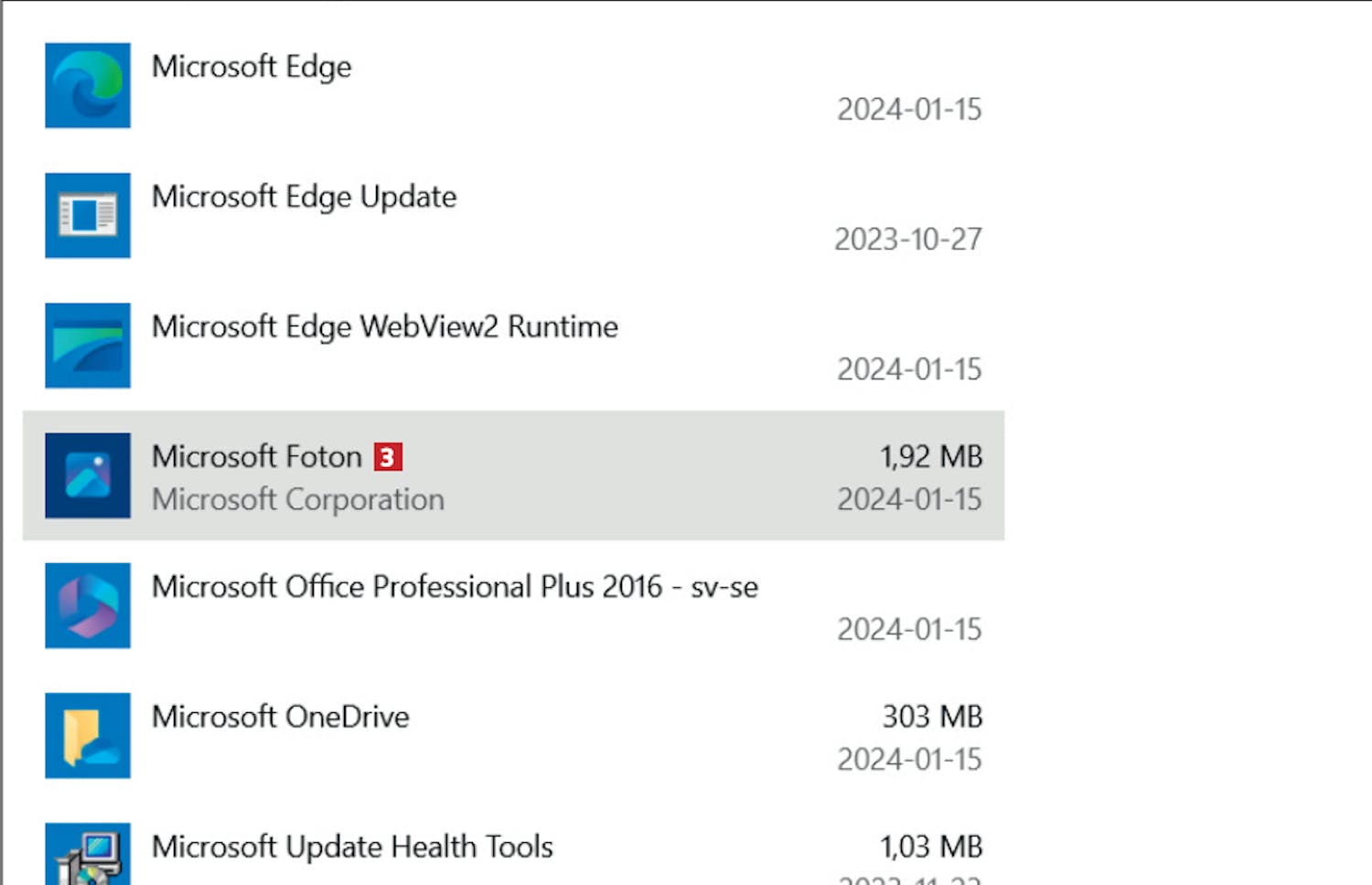Click the Edge WebView2 Runtime icon
The width and height of the screenshot is (1372, 885).
point(88,346)
